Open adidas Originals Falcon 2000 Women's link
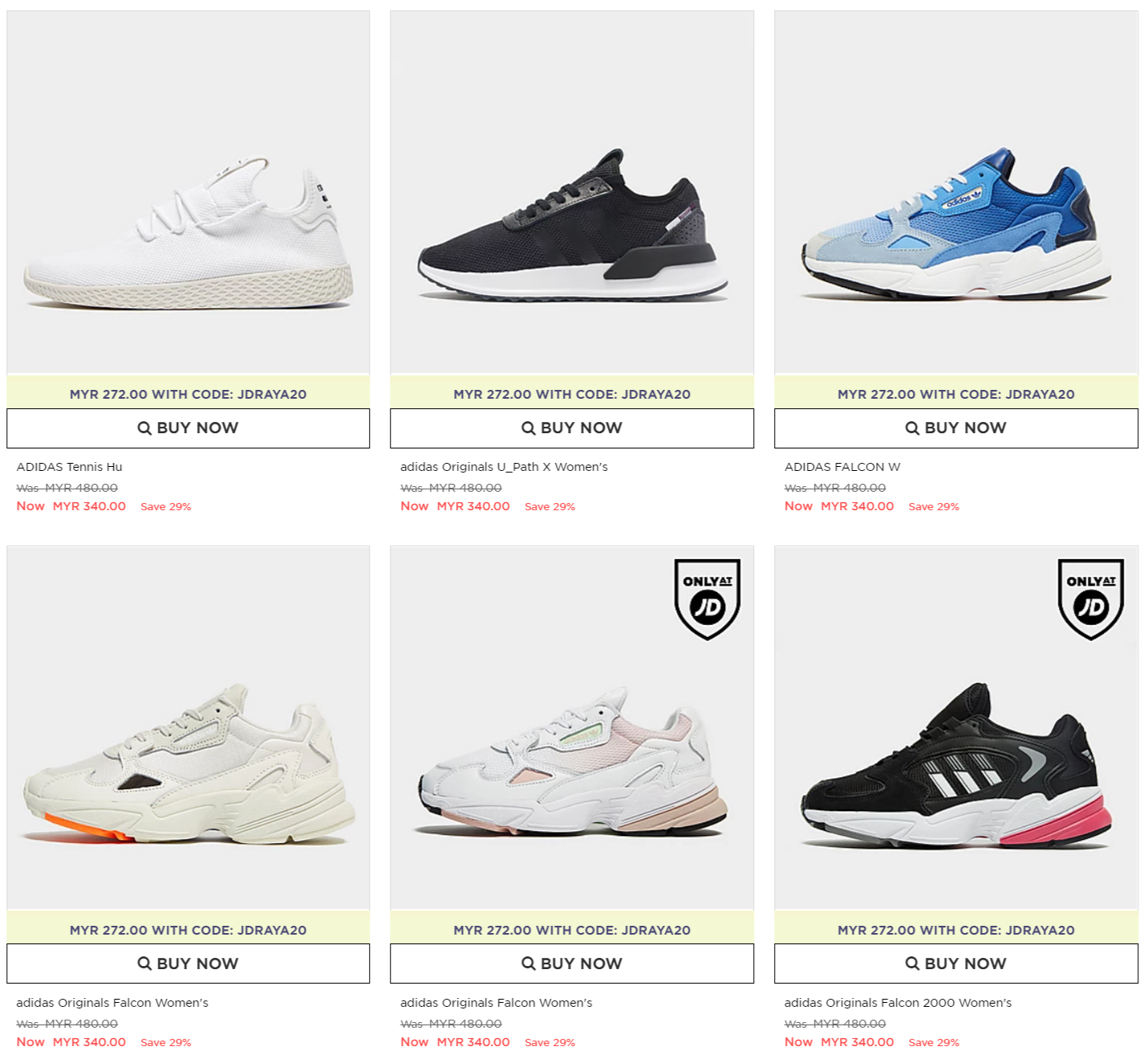 click(898, 1003)
